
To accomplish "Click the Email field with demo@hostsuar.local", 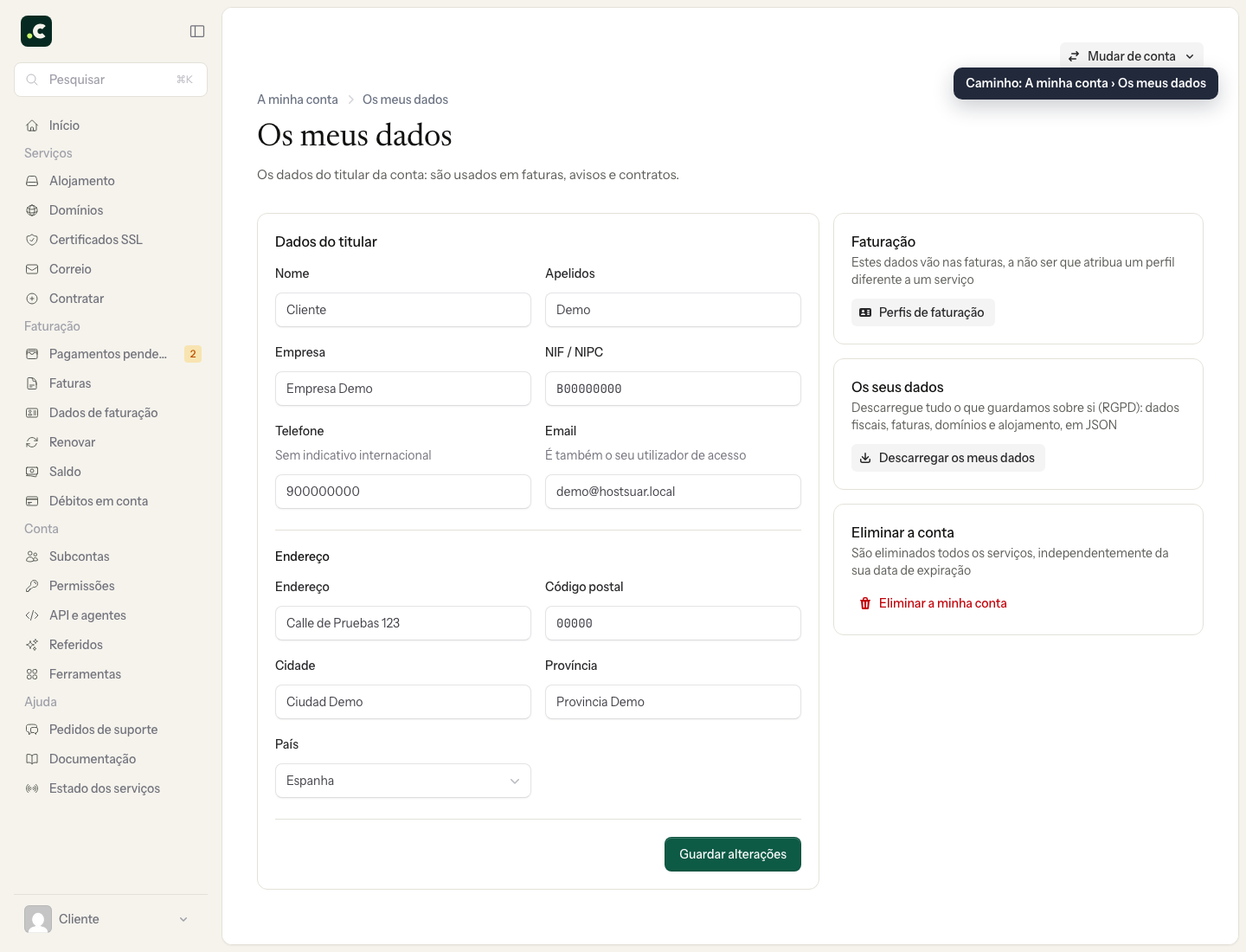I will tap(673, 492).
